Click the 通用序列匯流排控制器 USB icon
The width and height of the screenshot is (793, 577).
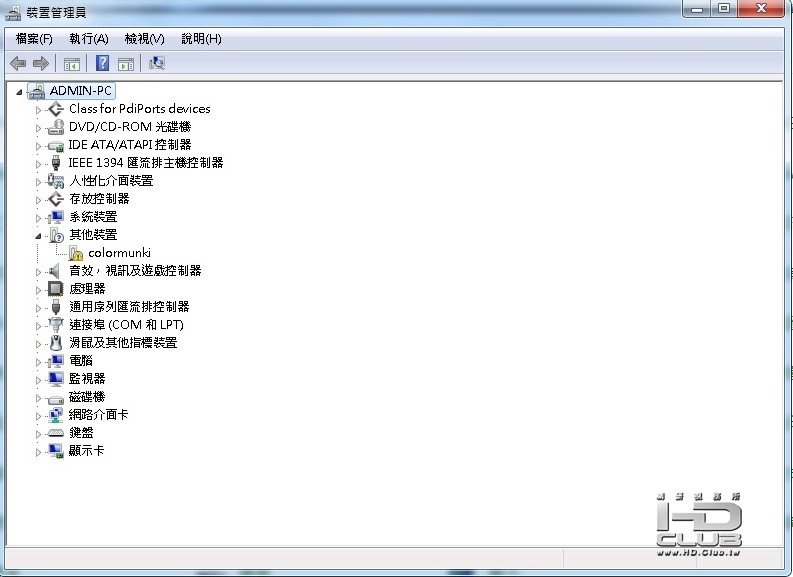point(56,307)
